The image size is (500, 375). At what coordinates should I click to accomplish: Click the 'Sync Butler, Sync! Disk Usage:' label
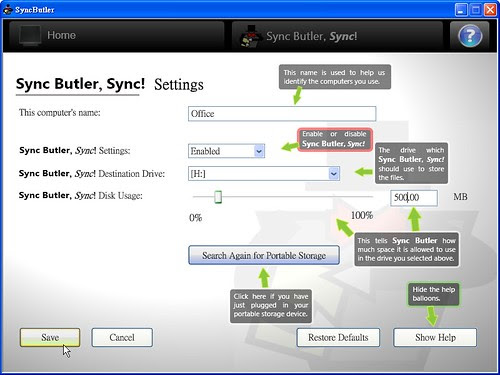click(x=80, y=195)
